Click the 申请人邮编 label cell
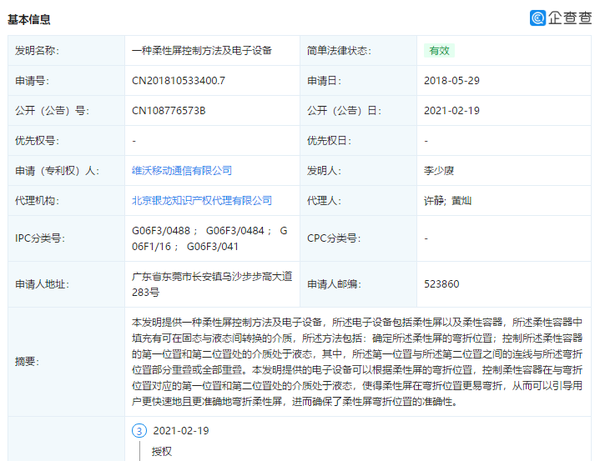 point(358,284)
